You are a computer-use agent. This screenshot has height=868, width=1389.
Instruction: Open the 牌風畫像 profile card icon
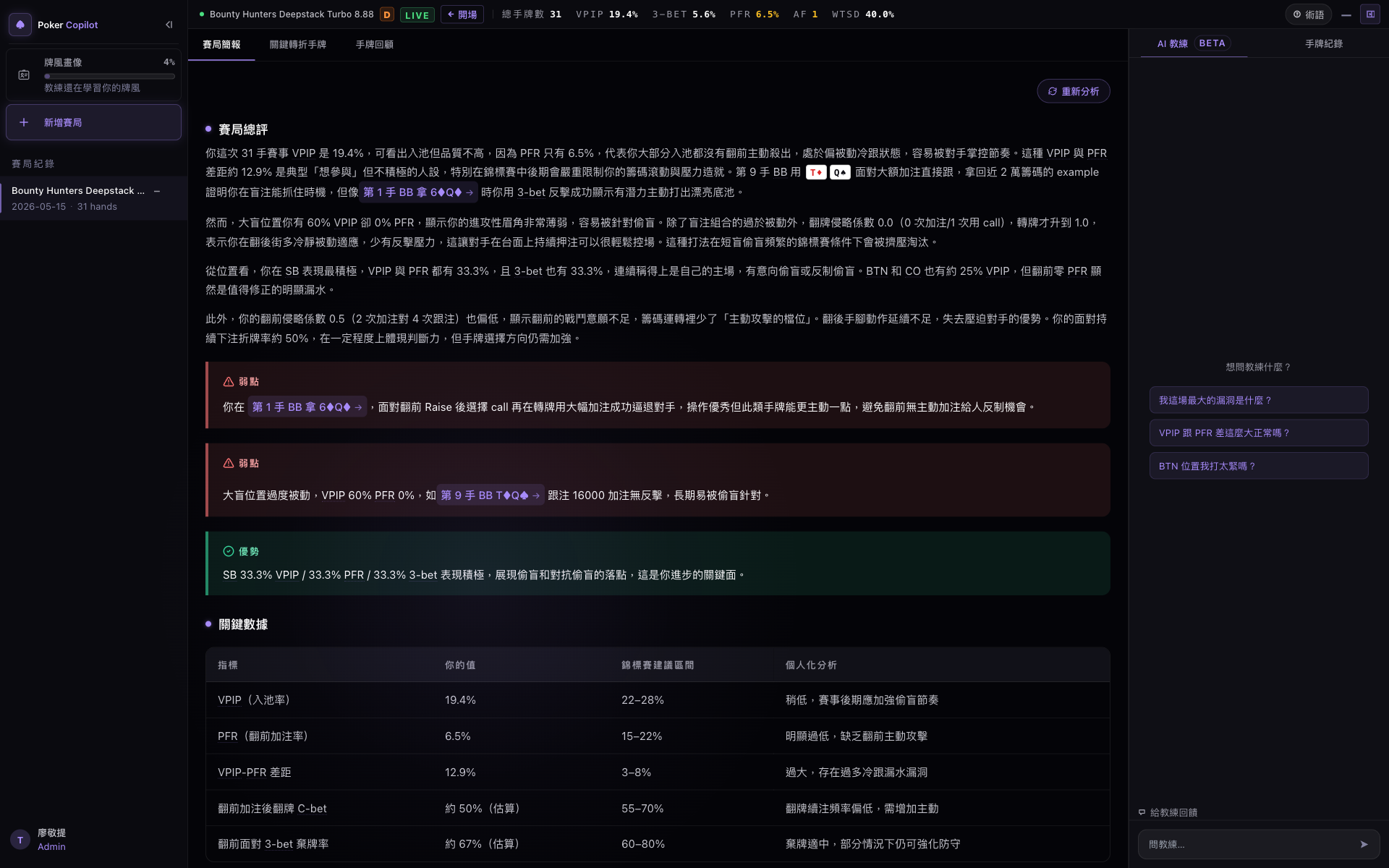(x=24, y=75)
